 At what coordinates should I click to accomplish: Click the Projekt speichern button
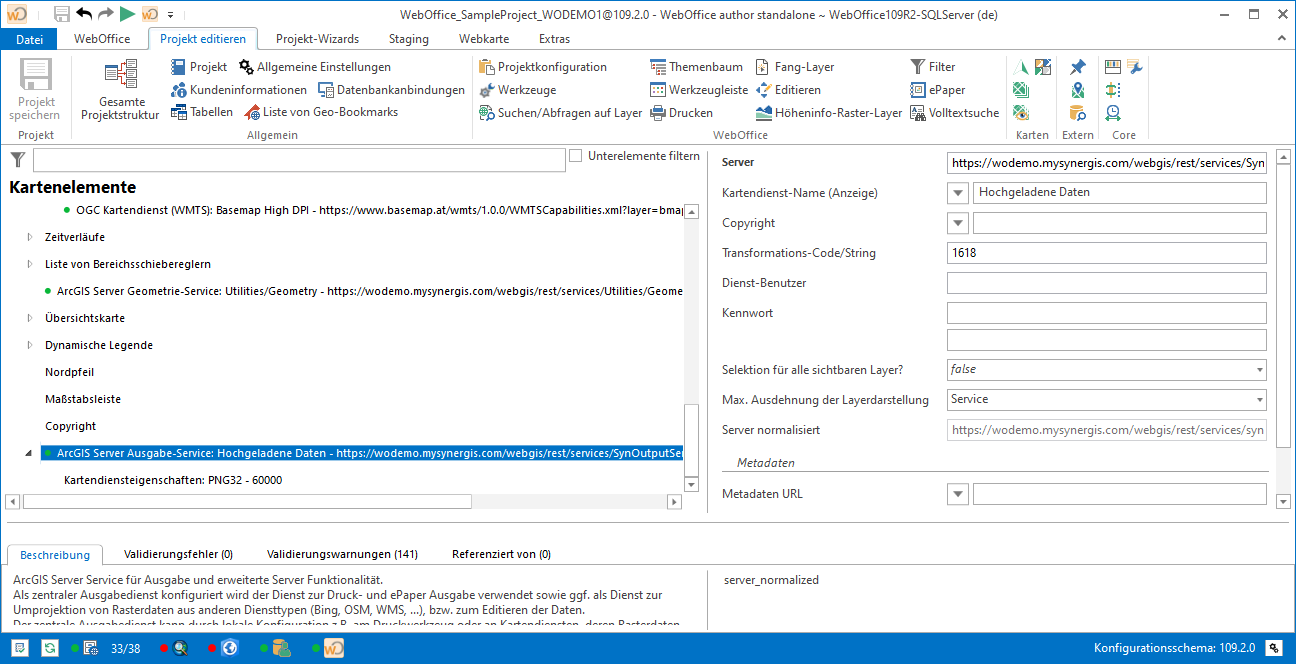coord(34,90)
